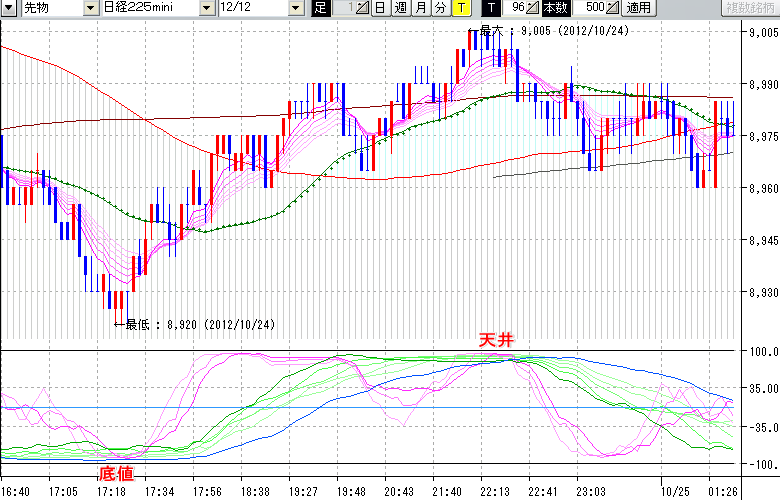Viewport: 780px width, 500px height.
Task: Open the 12/12 contract month dropdown
Action: pos(296,8)
